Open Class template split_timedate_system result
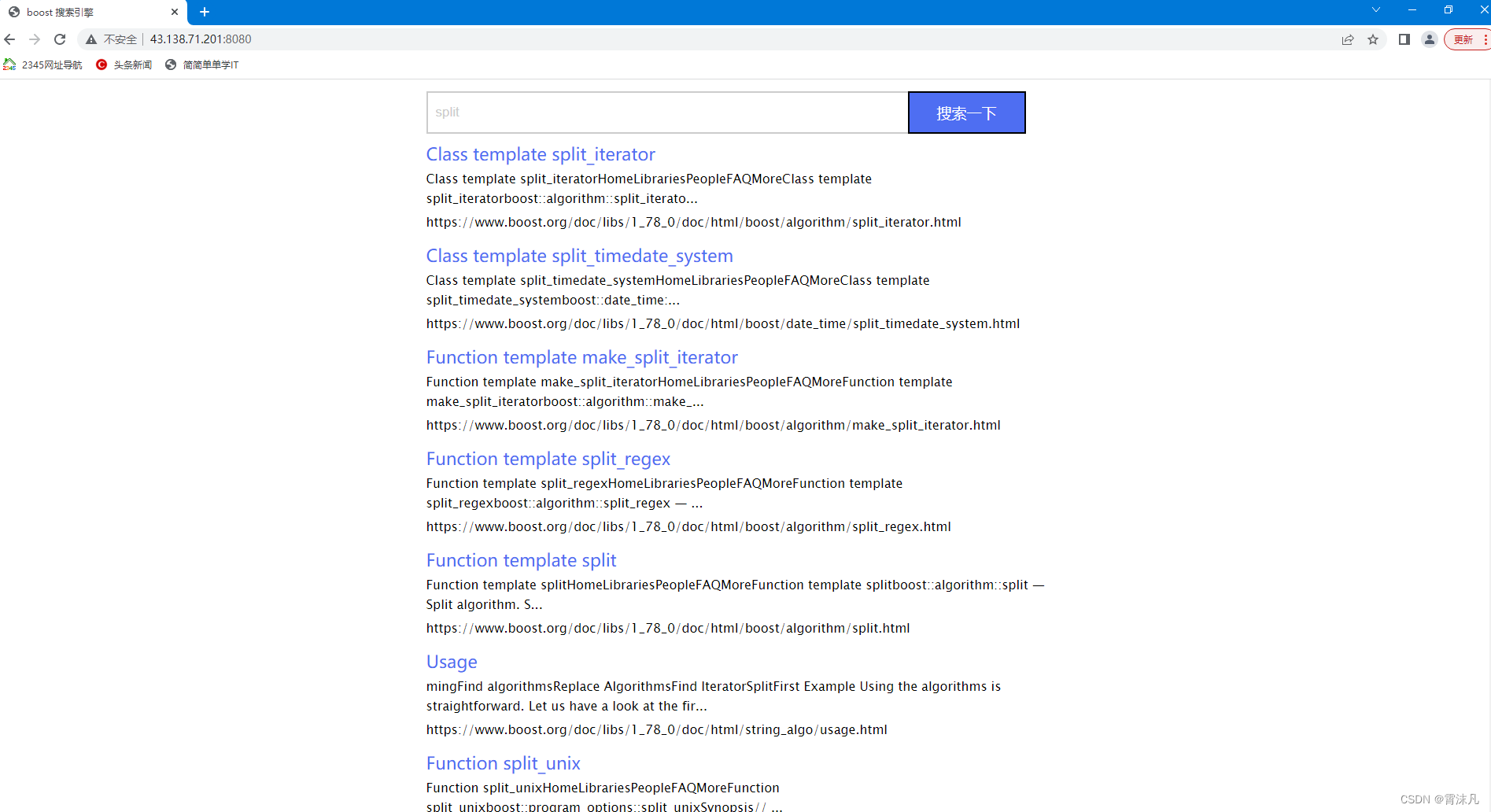This screenshot has width=1491, height=812. [580, 256]
